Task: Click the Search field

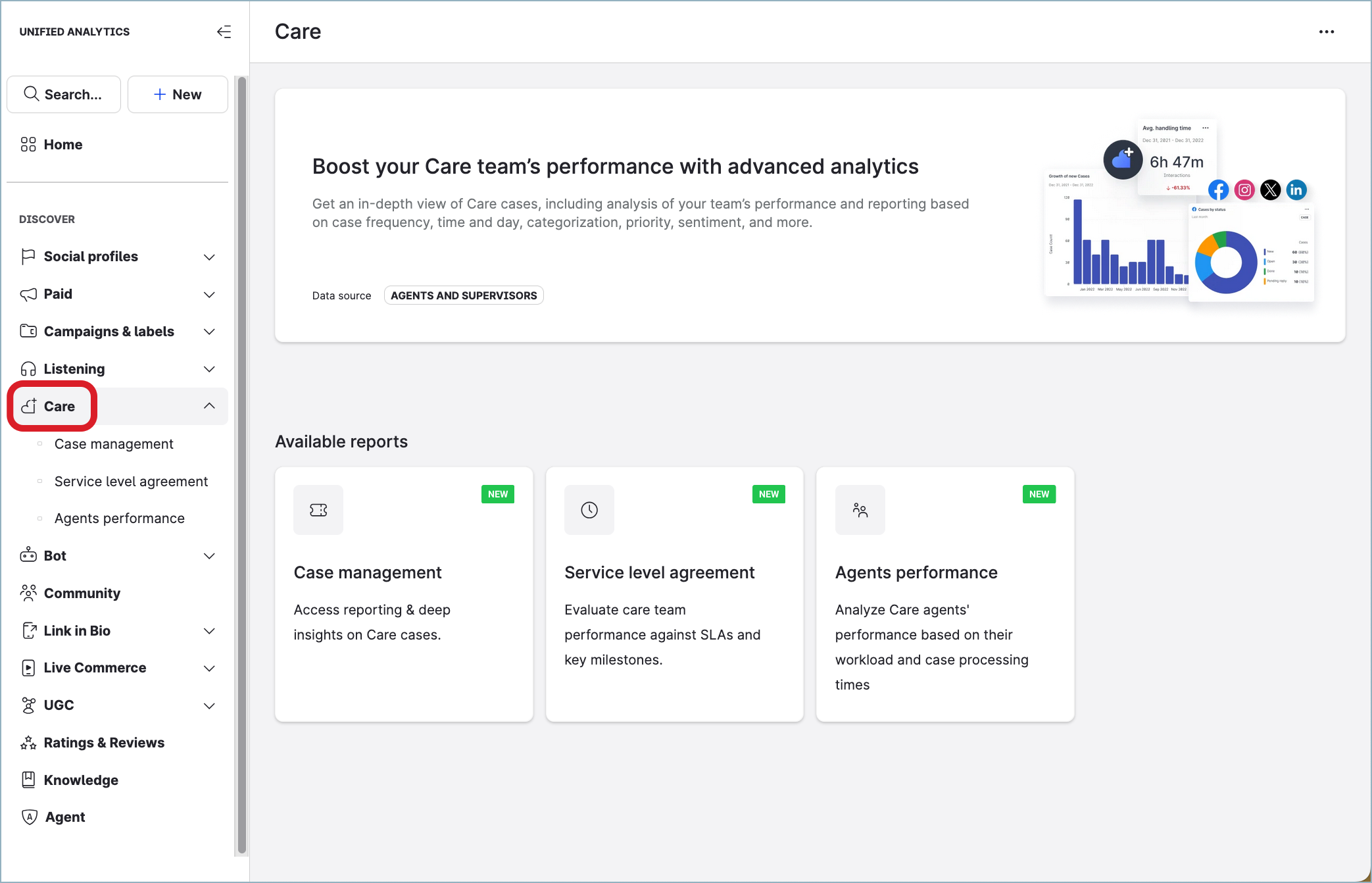Action: 64,94
